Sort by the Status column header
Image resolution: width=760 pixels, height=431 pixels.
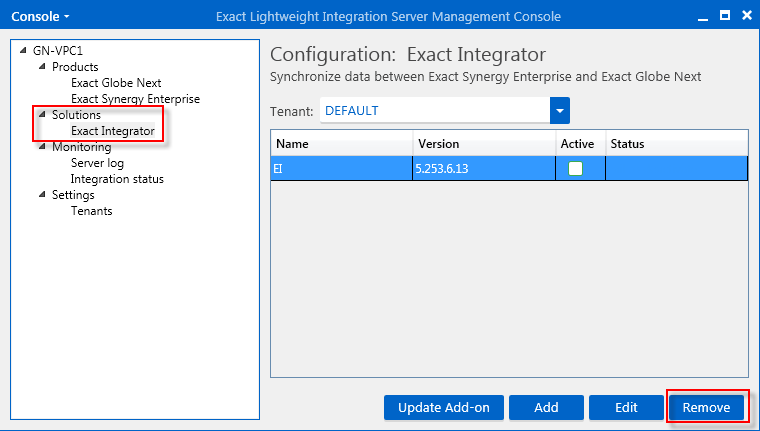(677, 144)
